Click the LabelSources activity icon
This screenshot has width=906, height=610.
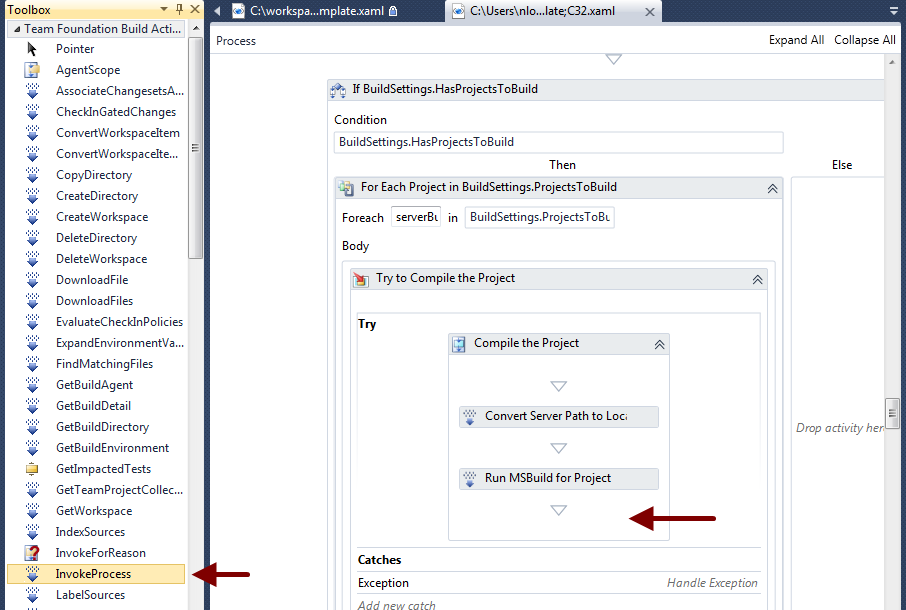click(32, 595)
